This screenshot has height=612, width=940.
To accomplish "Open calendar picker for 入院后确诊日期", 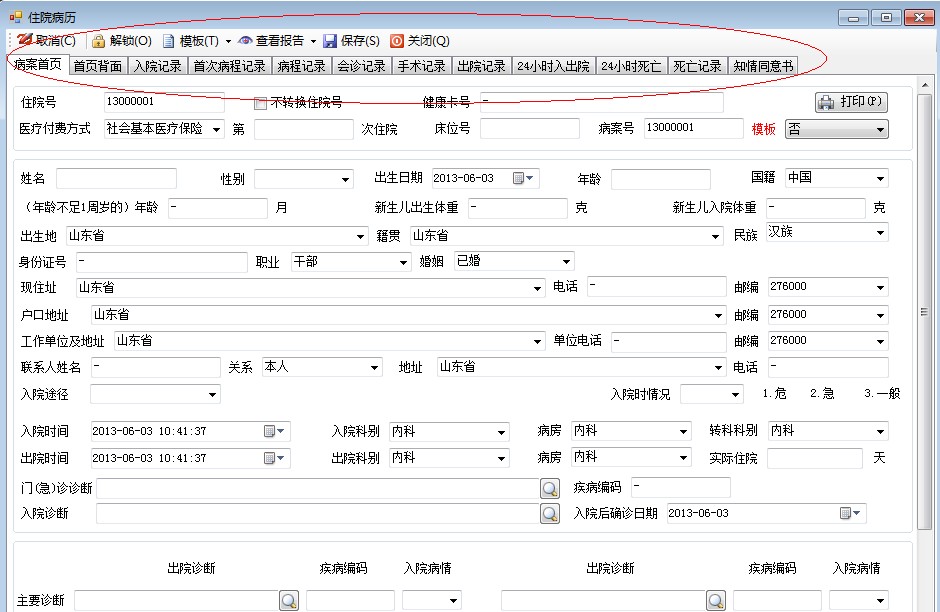I will coord(850,513).
